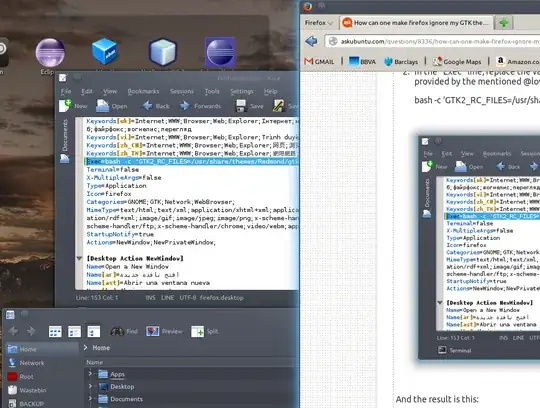Navigate back in the Dolphin file manager
The height and width of the screenshot is (408, 540).
[x=13, y=331]
